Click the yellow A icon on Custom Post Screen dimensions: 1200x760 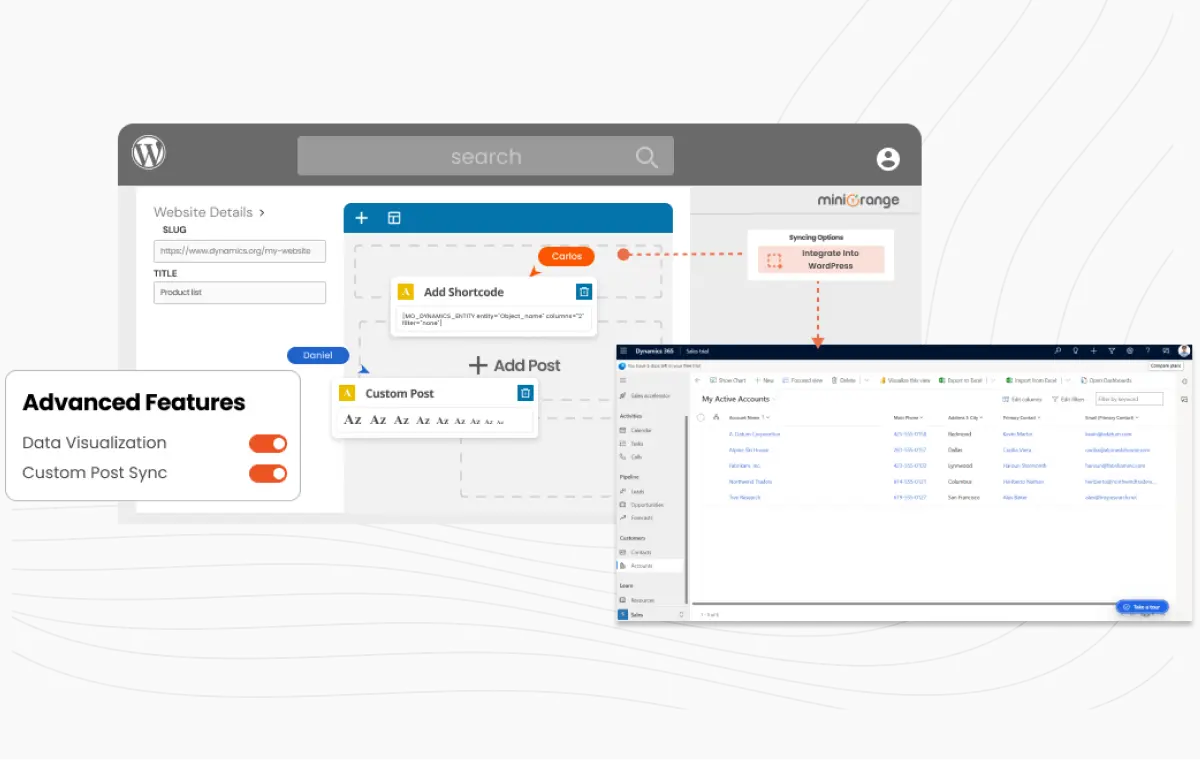(x=347, y=393)
